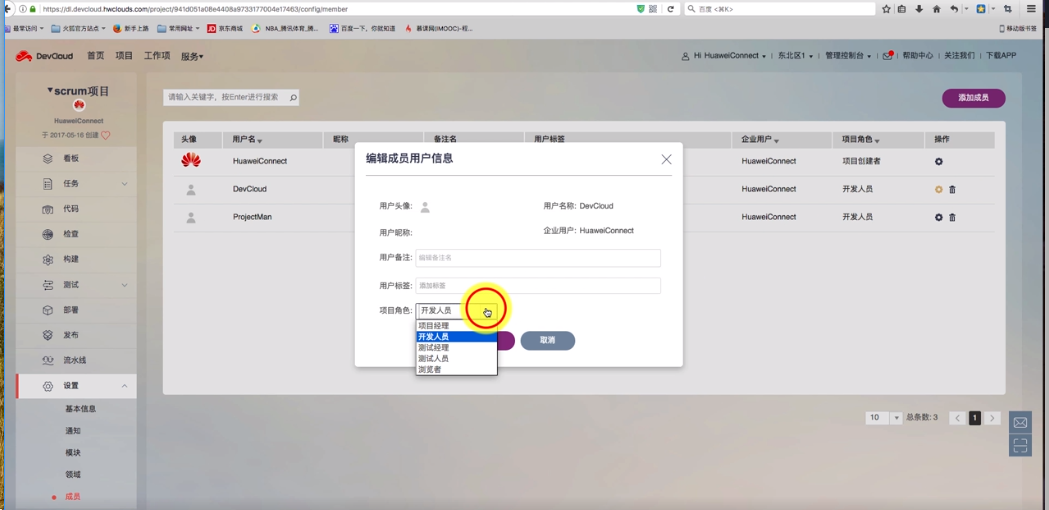The image size is (1049, 510).
Task: Click browser downloads arrow icon
Action: [919, 9]
